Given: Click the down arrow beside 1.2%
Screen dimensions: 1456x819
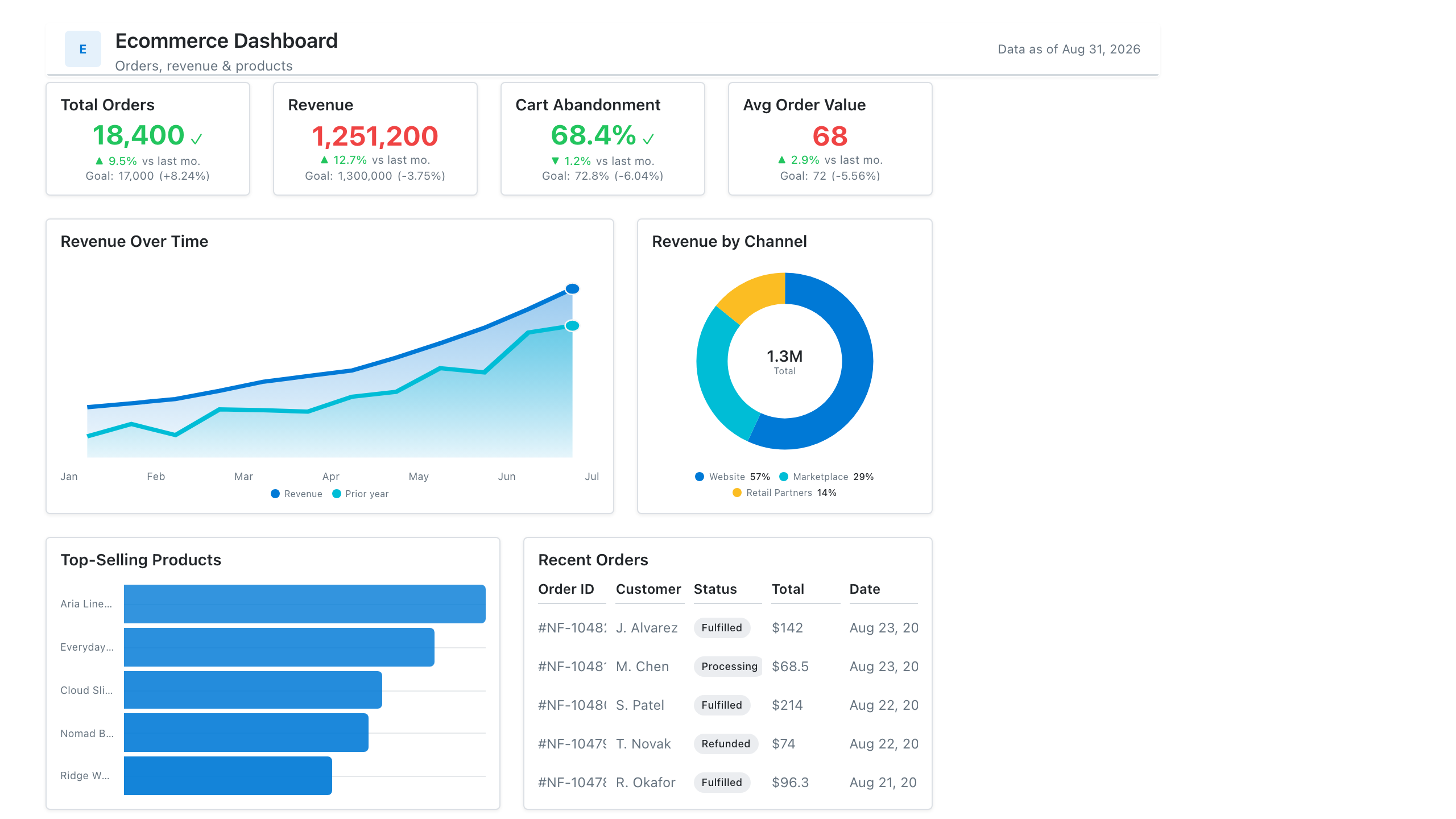Looking at the screenshot, I should pyautogui.click(x=555, y=161).
